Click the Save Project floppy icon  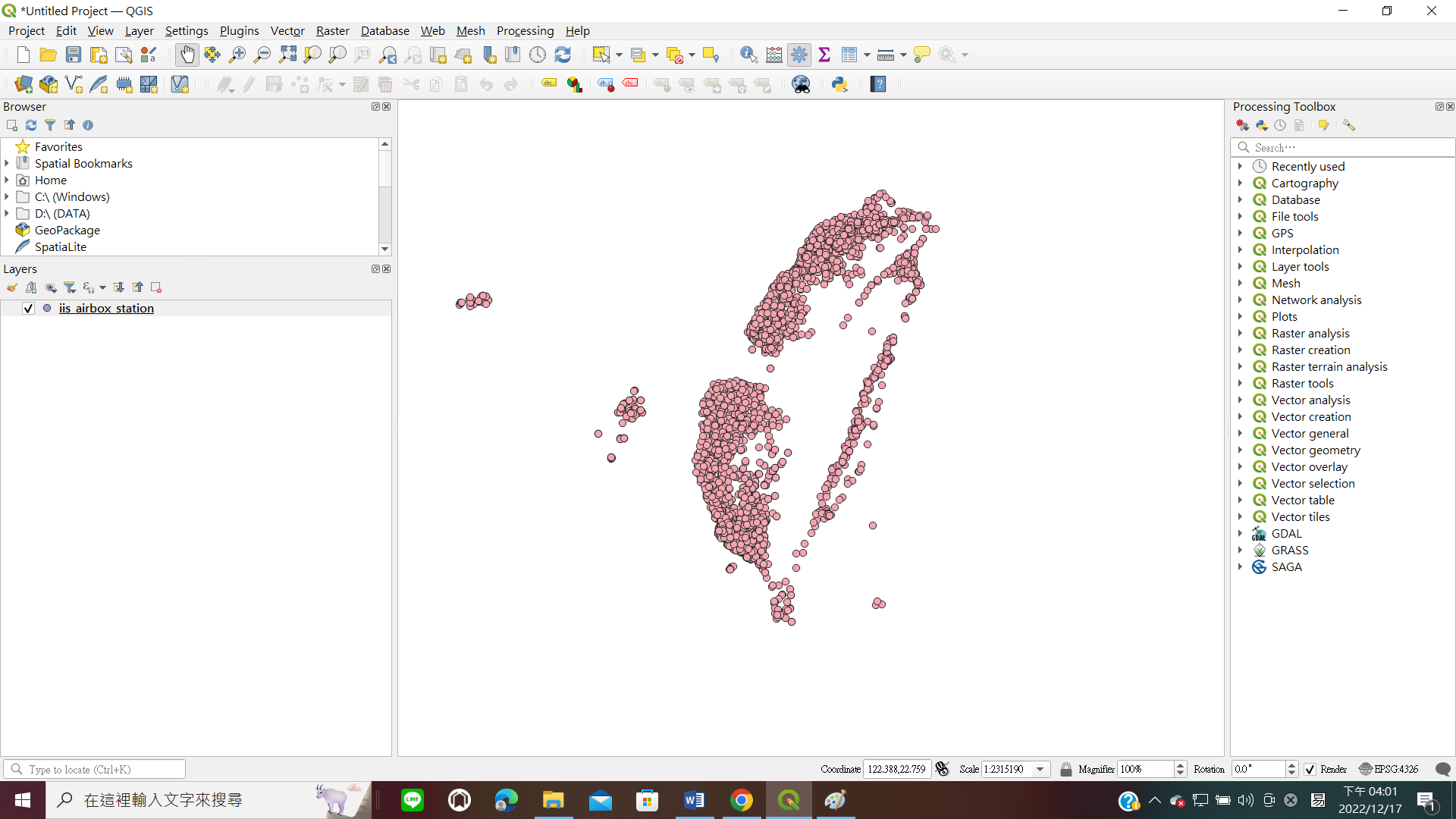coord(74,55)
